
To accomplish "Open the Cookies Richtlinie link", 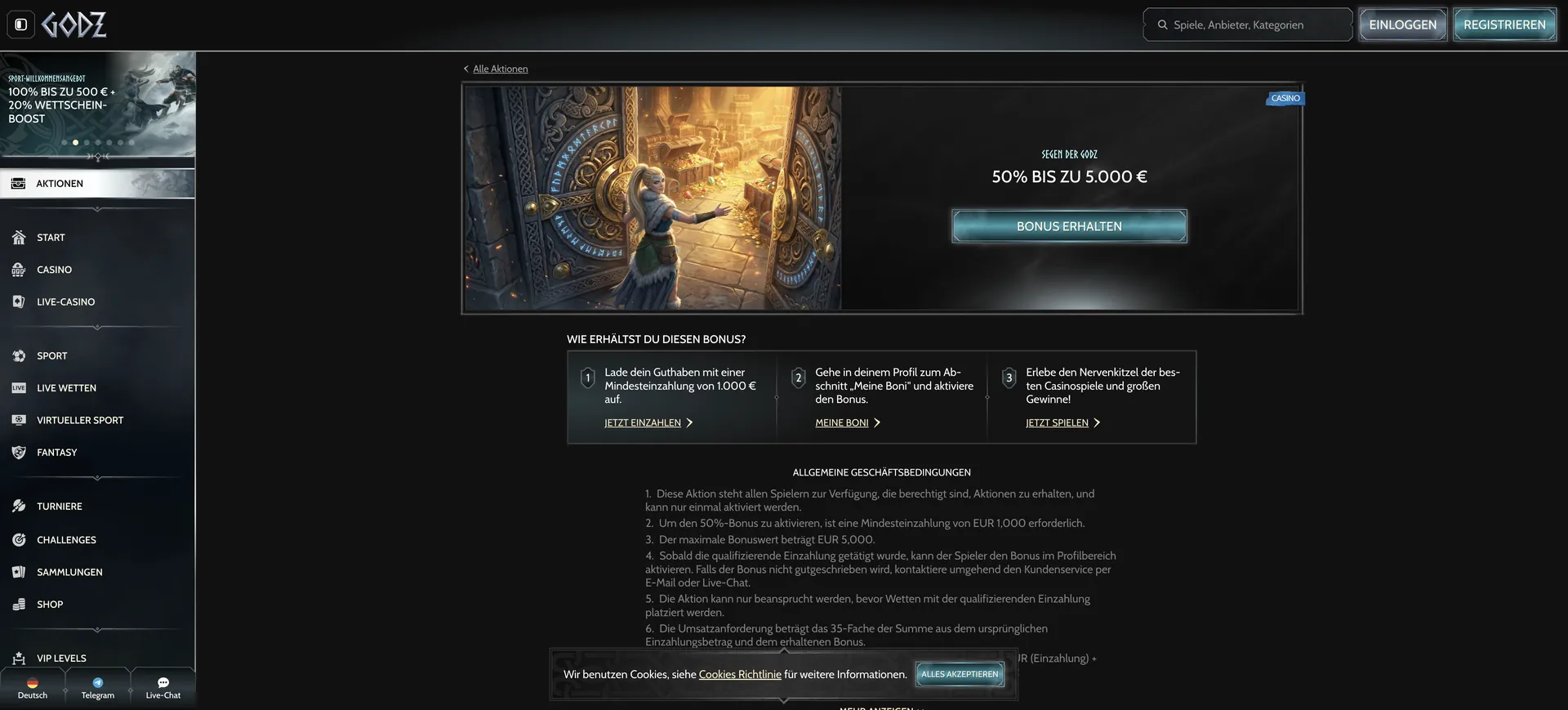I will [740, 675].
